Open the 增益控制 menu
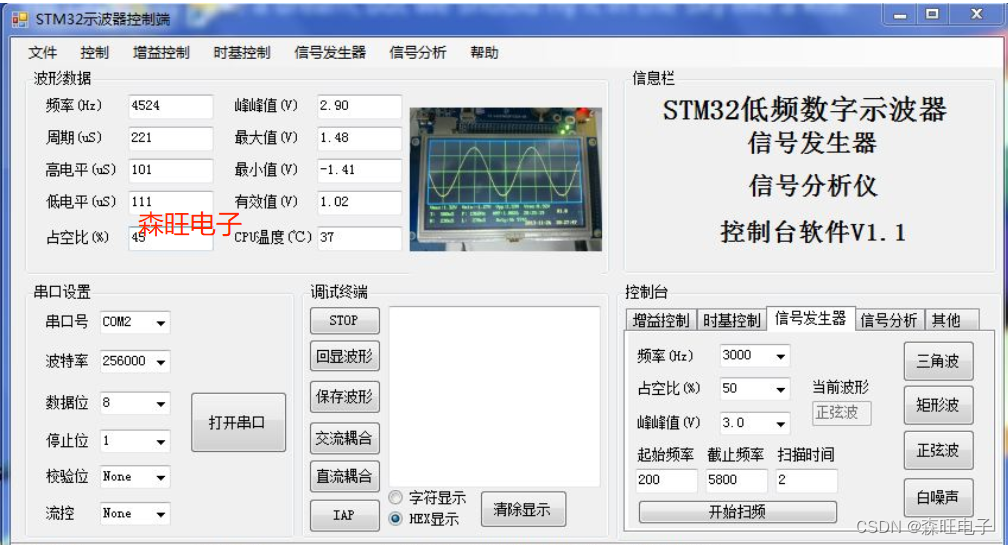 [x=161, y=53]
